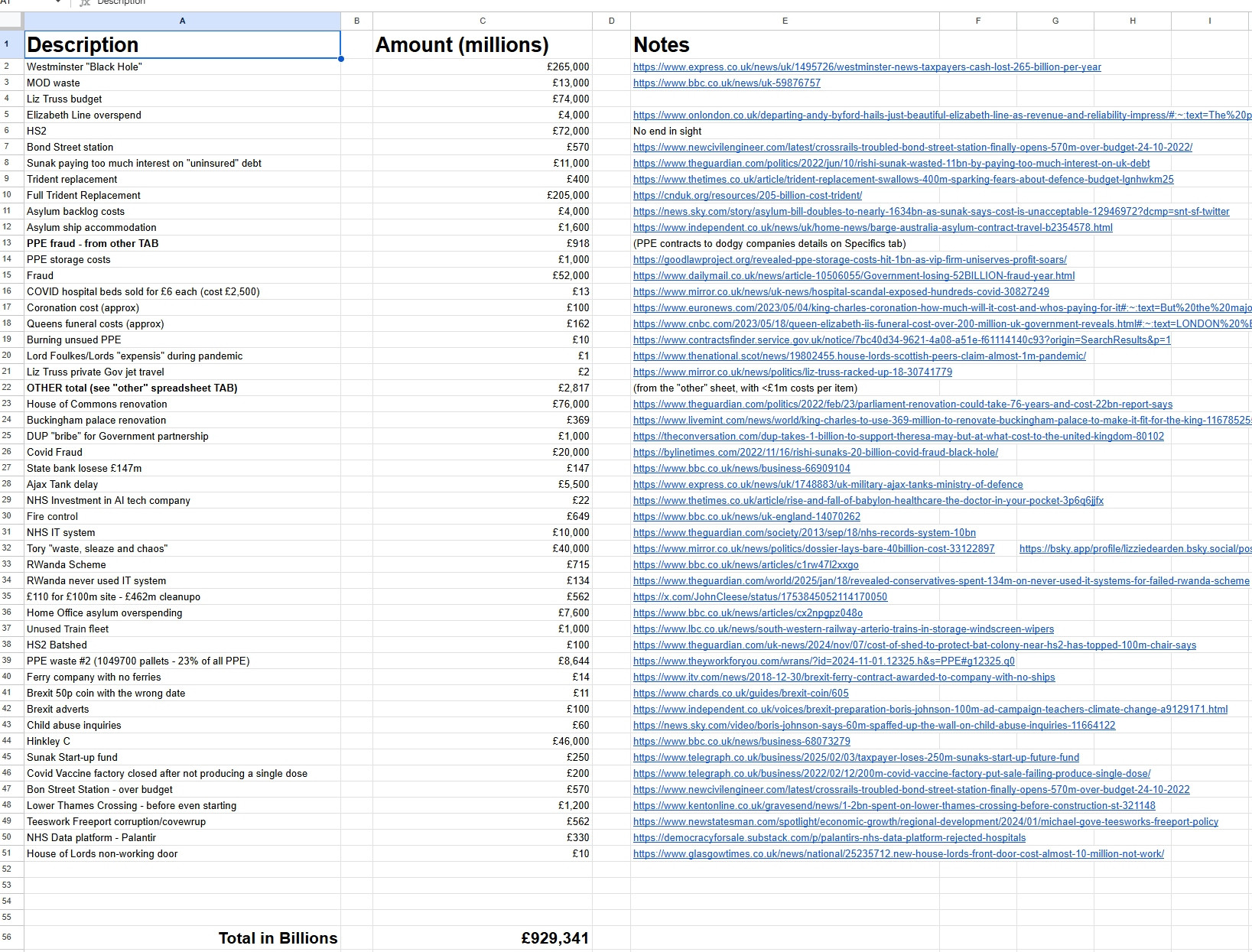Open the theyworkforyou PPE wrans link
Image resolution: width=1252 pixels, height=952 pixels.
click(x=824, y=661)
